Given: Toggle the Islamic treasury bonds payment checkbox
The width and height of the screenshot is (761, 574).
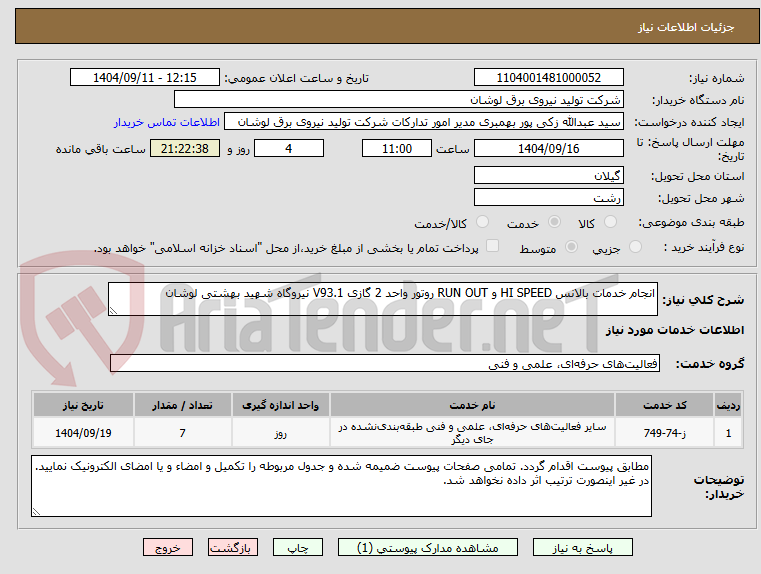Looking at the screenshot, I should pyautogui.click(x=493, y=246).
